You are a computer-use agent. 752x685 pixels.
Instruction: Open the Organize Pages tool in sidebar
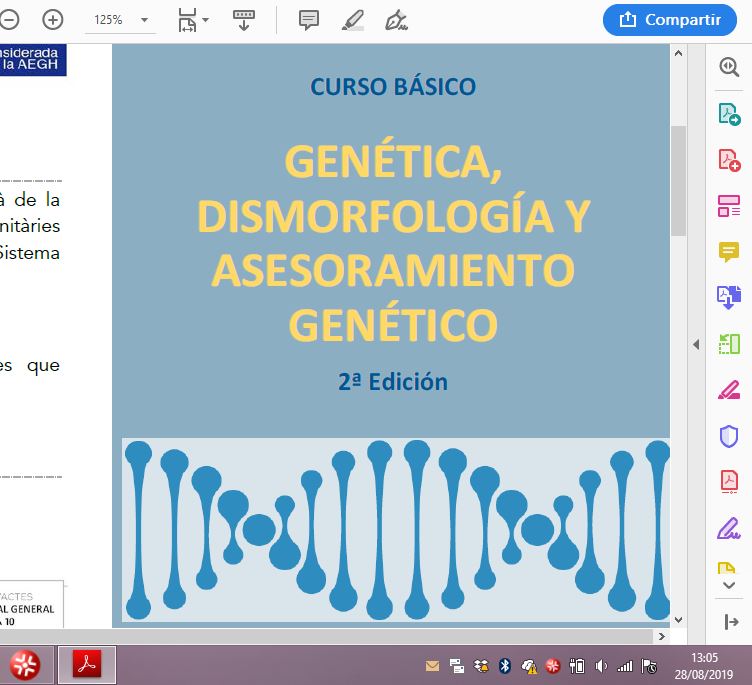point(729,206)
